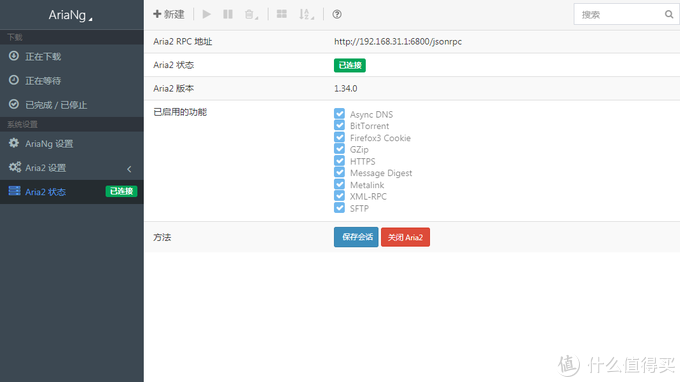Toggle the Message Digest checkbox
Image resolution: width=680 pixels, height=382 pixels.
(340, 173)
